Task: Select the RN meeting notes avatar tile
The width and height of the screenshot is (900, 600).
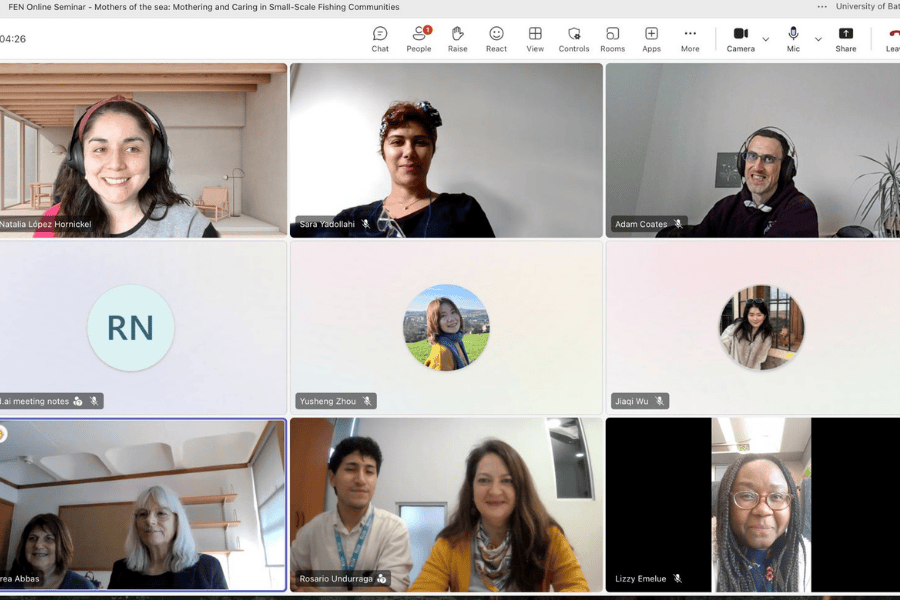Action: point(130,327)
